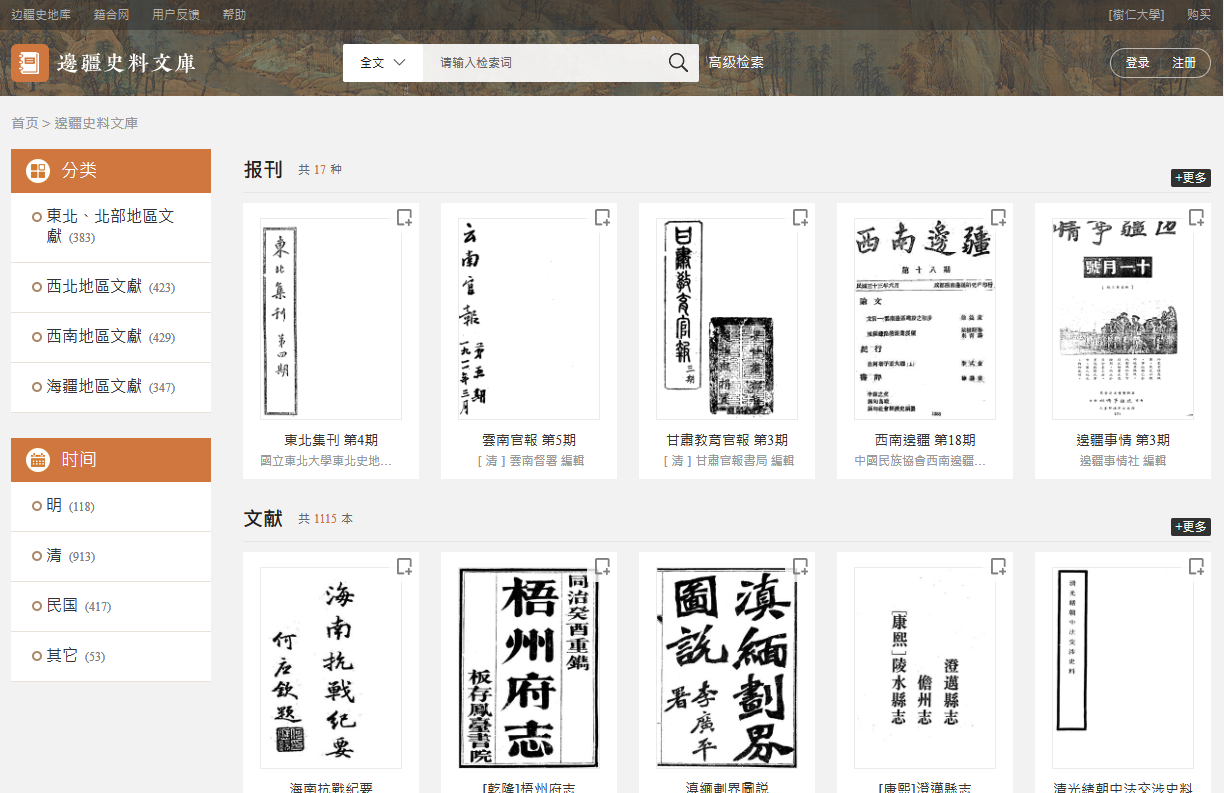Open 用户反馈 in top menu

176,15
